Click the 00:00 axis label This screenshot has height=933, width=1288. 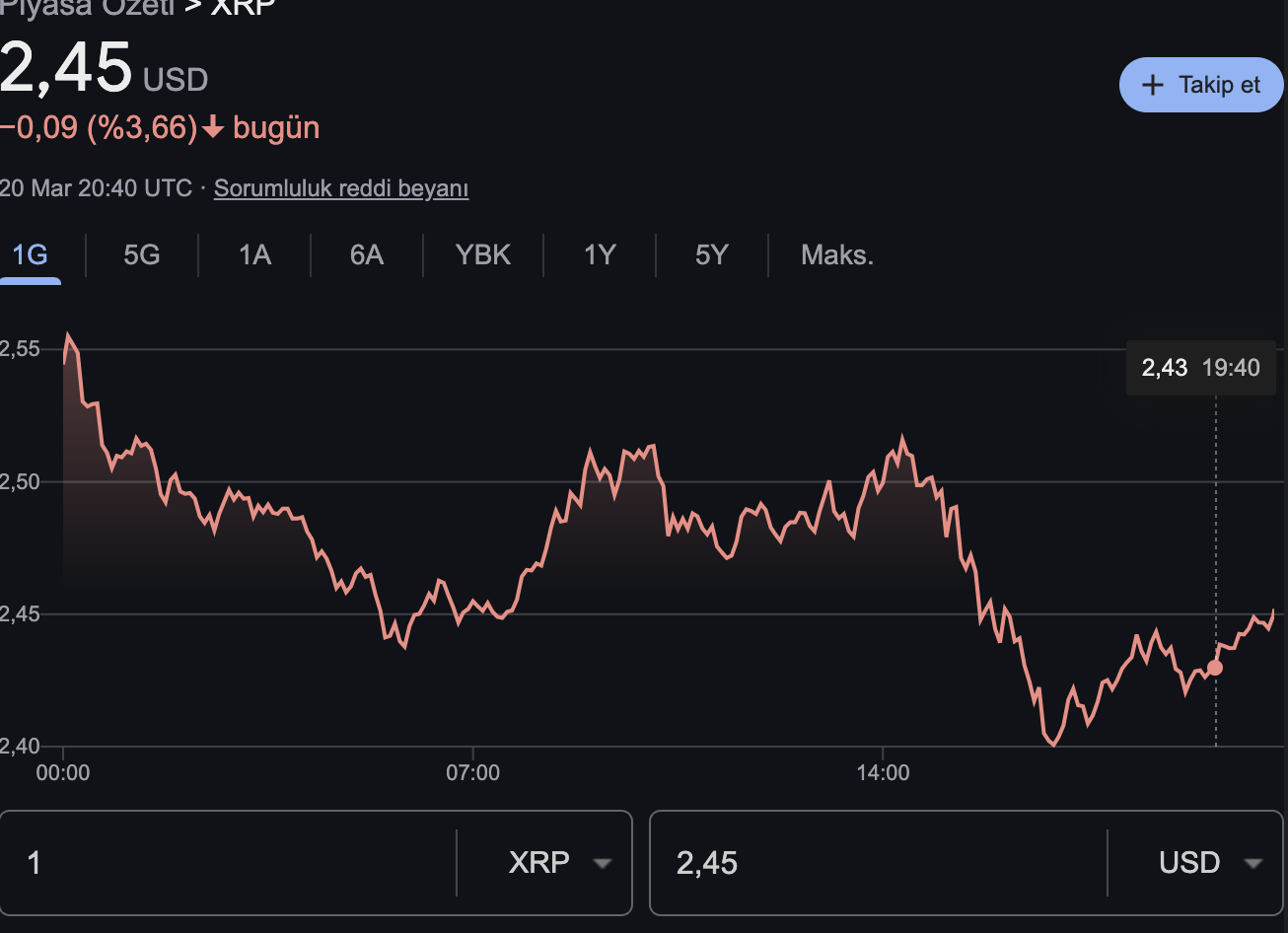click(62, 772)
